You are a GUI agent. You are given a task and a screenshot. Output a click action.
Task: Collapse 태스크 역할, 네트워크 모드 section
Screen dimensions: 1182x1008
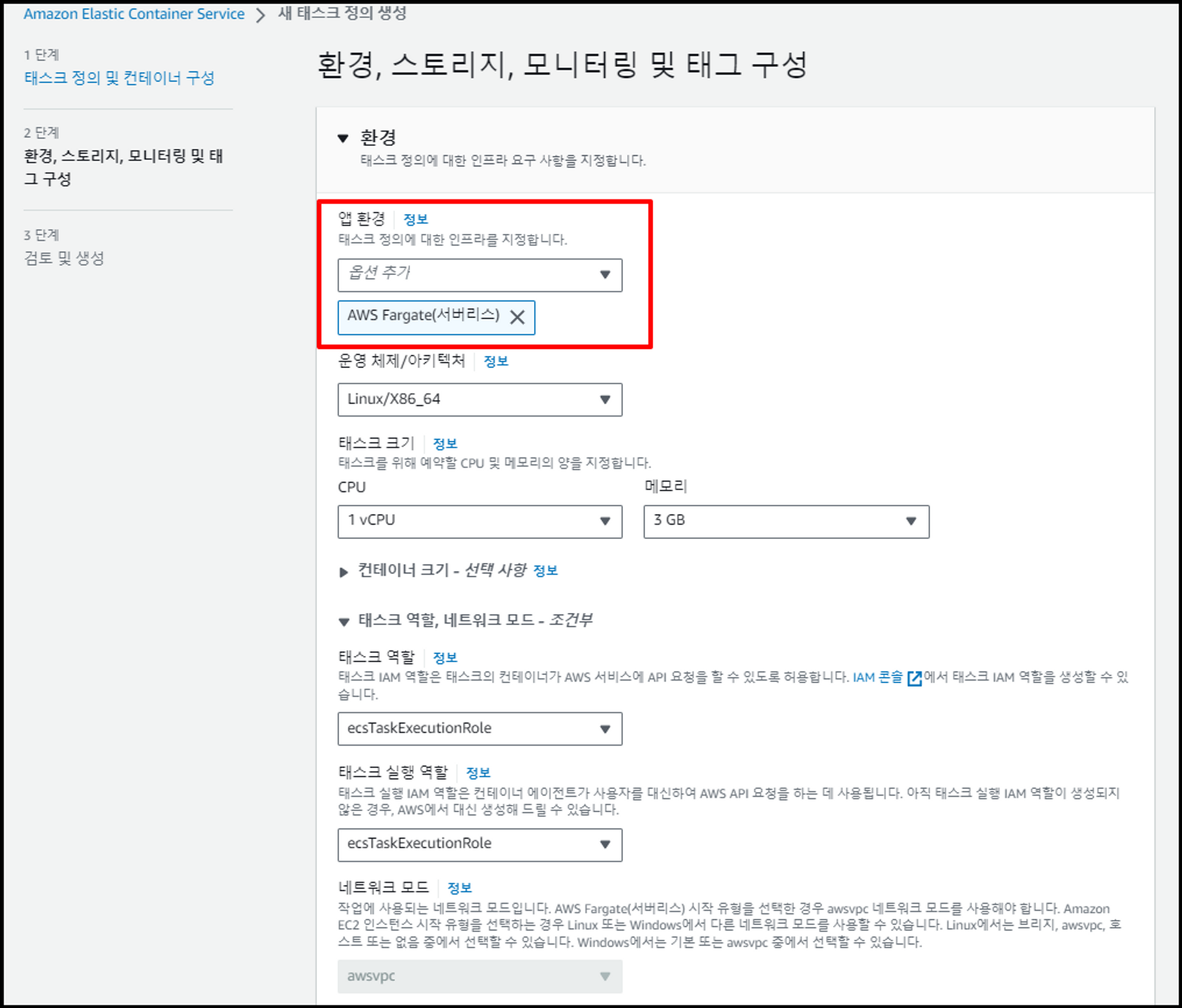click(344, 622)
